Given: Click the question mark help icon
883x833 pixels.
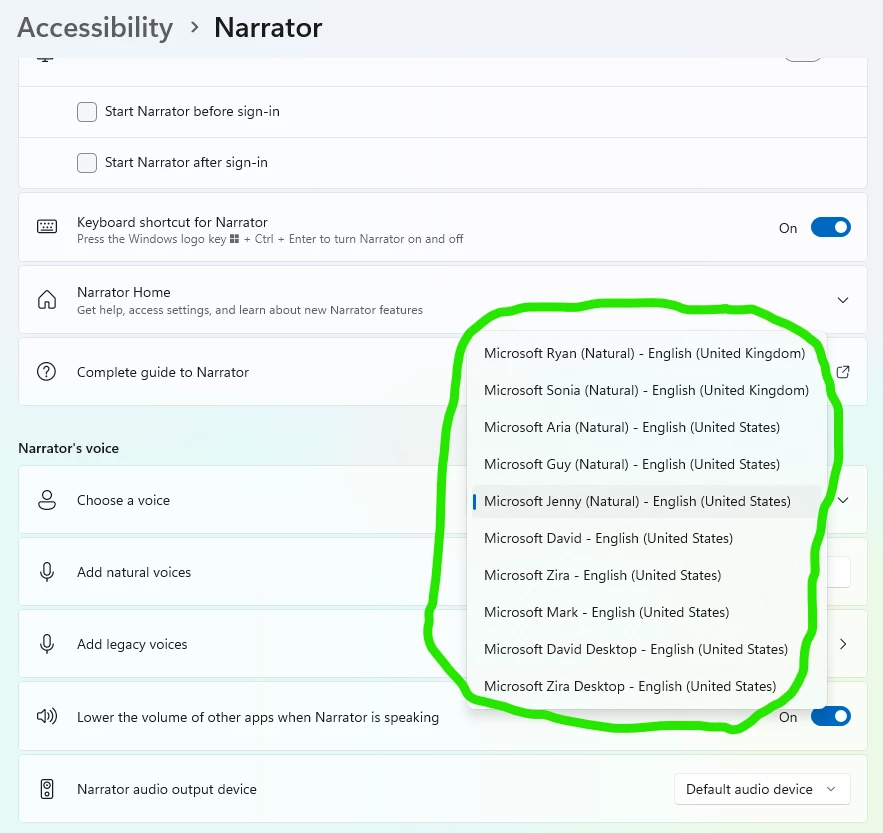Looking at the screenshot, I should [46, 372].
